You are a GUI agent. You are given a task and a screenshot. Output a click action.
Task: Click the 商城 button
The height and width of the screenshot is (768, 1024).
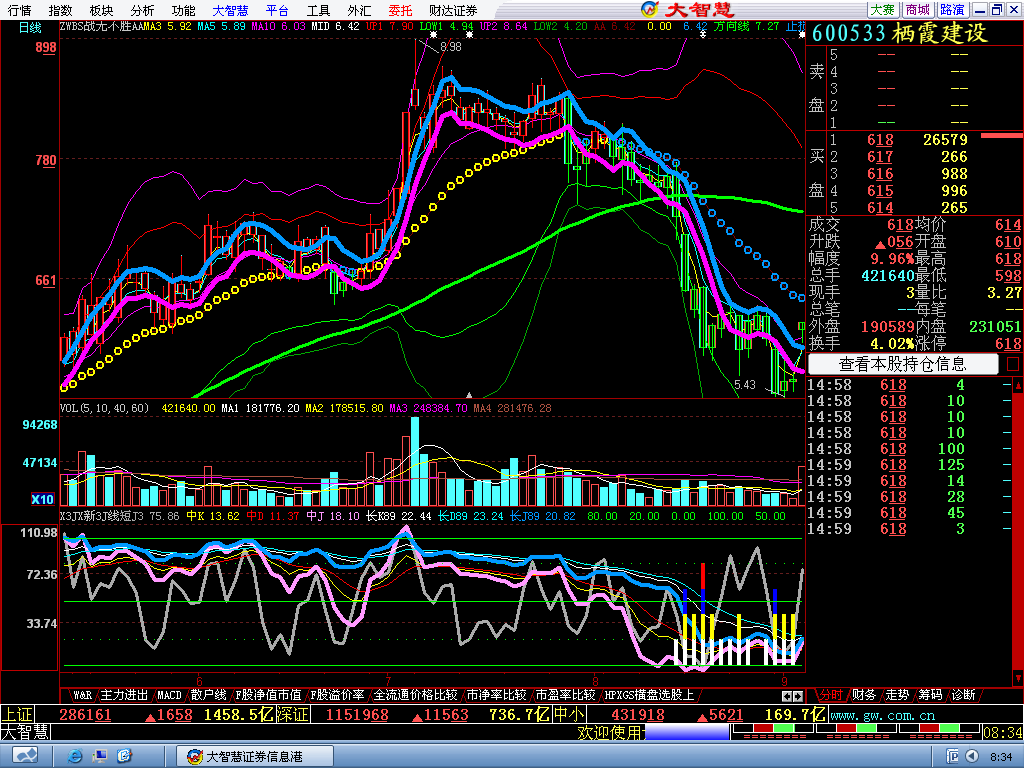pos(918,10)
